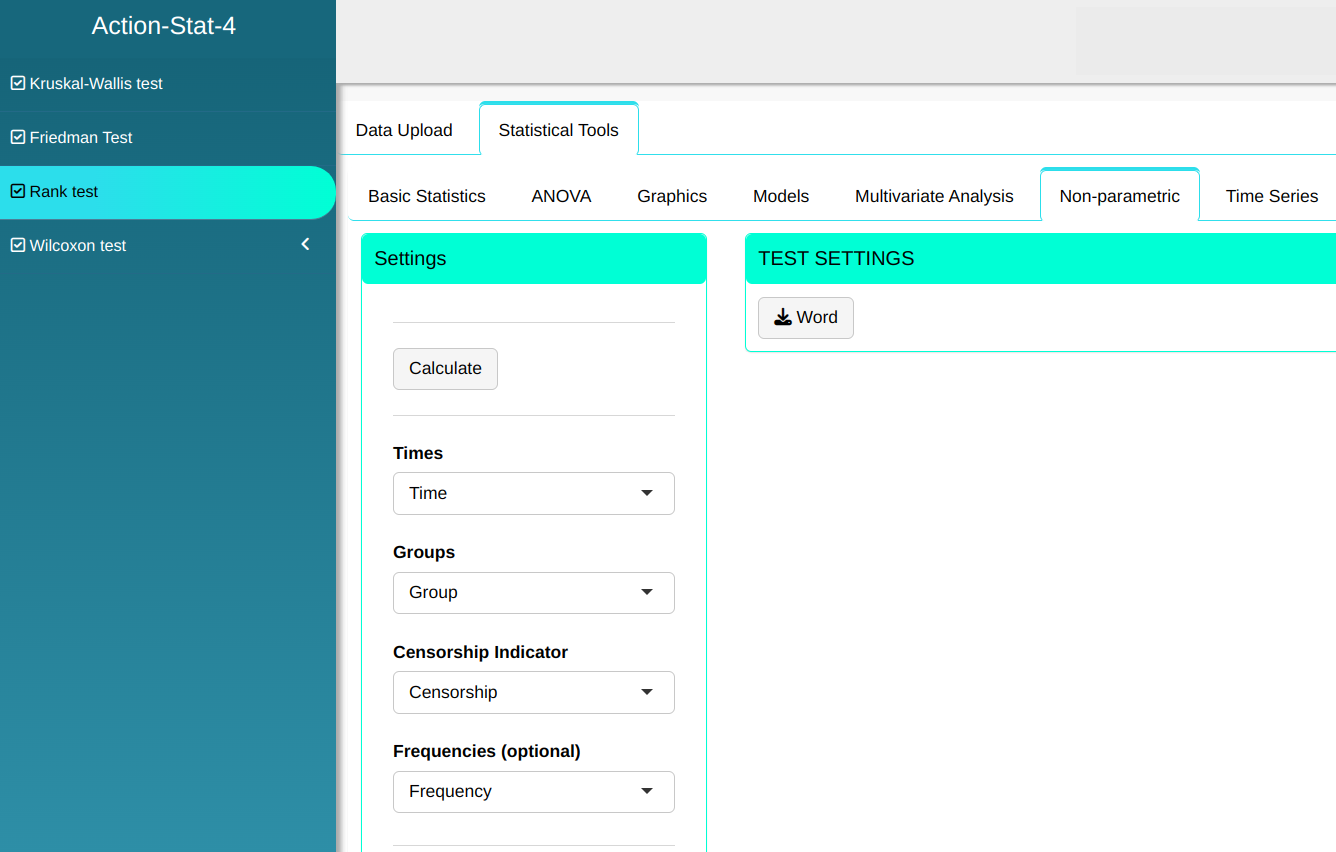This screenshot has height=852, width=1336.
Task: Click the Rank test check icon
Action: pos(18,192)
